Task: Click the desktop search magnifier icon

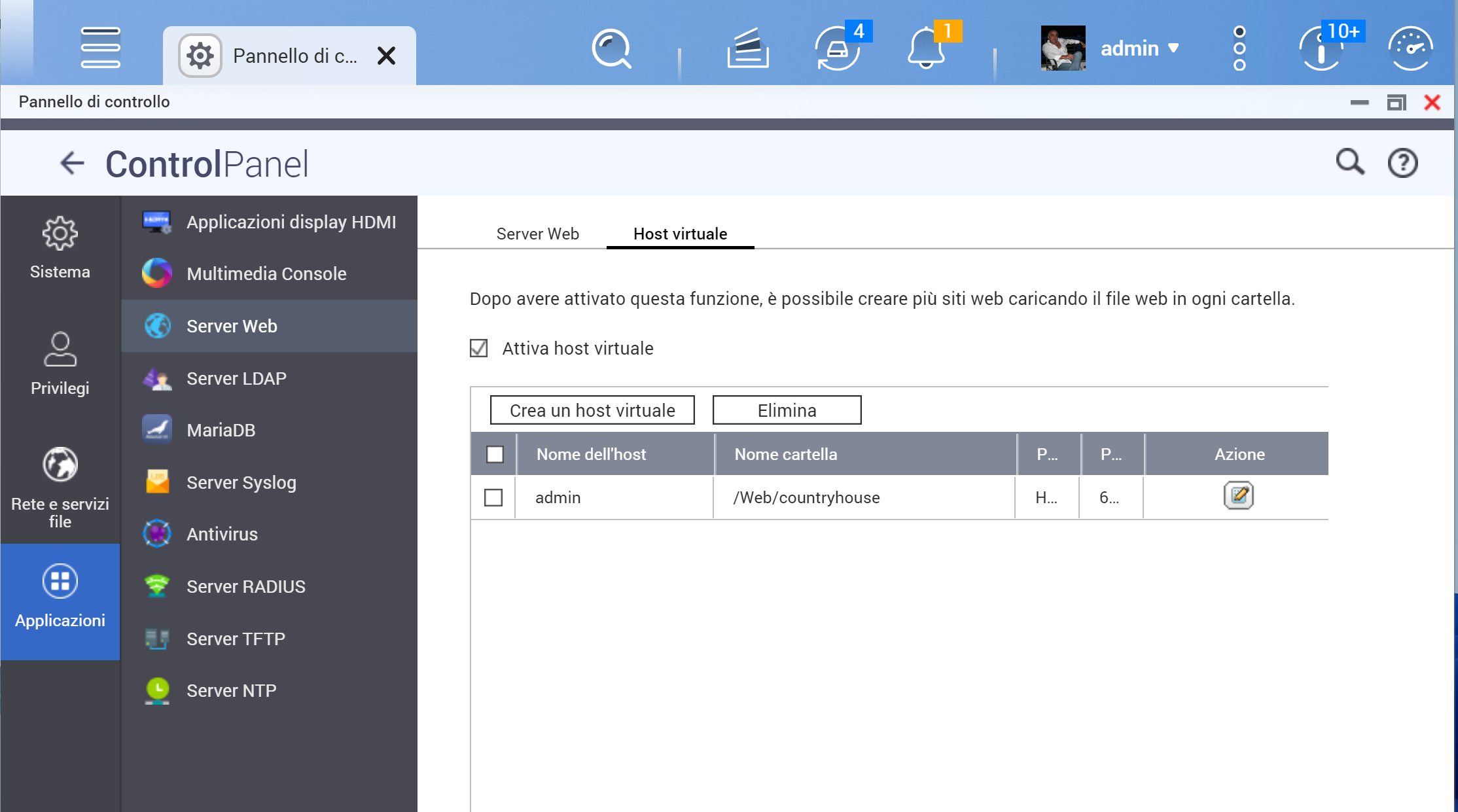Action: [x=611, y=48]
